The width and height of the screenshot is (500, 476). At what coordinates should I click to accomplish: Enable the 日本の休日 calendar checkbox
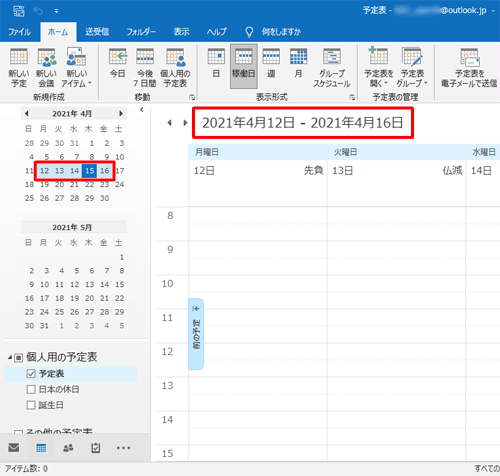click(x=31, y=389)
